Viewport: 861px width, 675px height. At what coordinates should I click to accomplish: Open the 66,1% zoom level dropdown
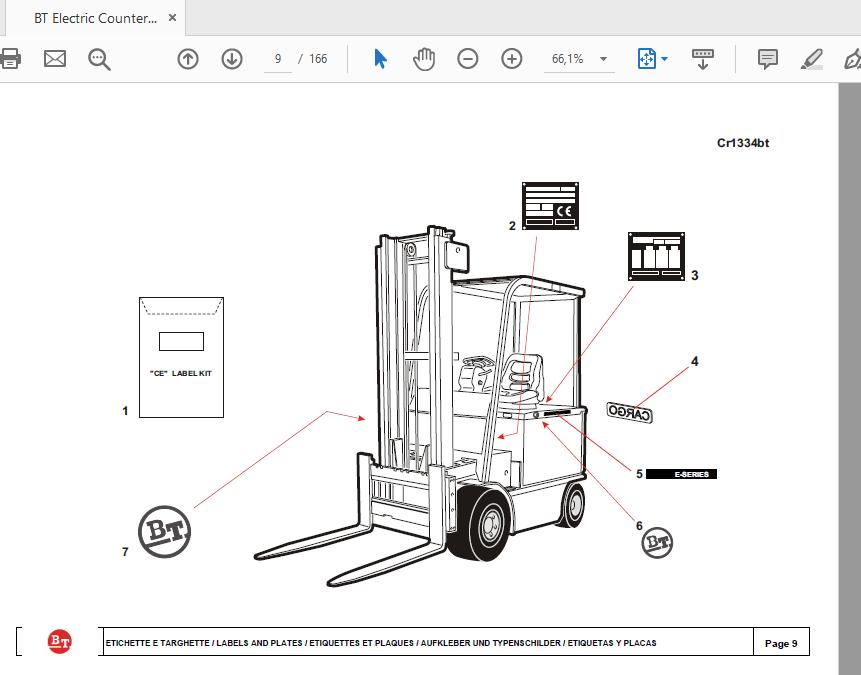pyautogui.click(x=603, y=59)
